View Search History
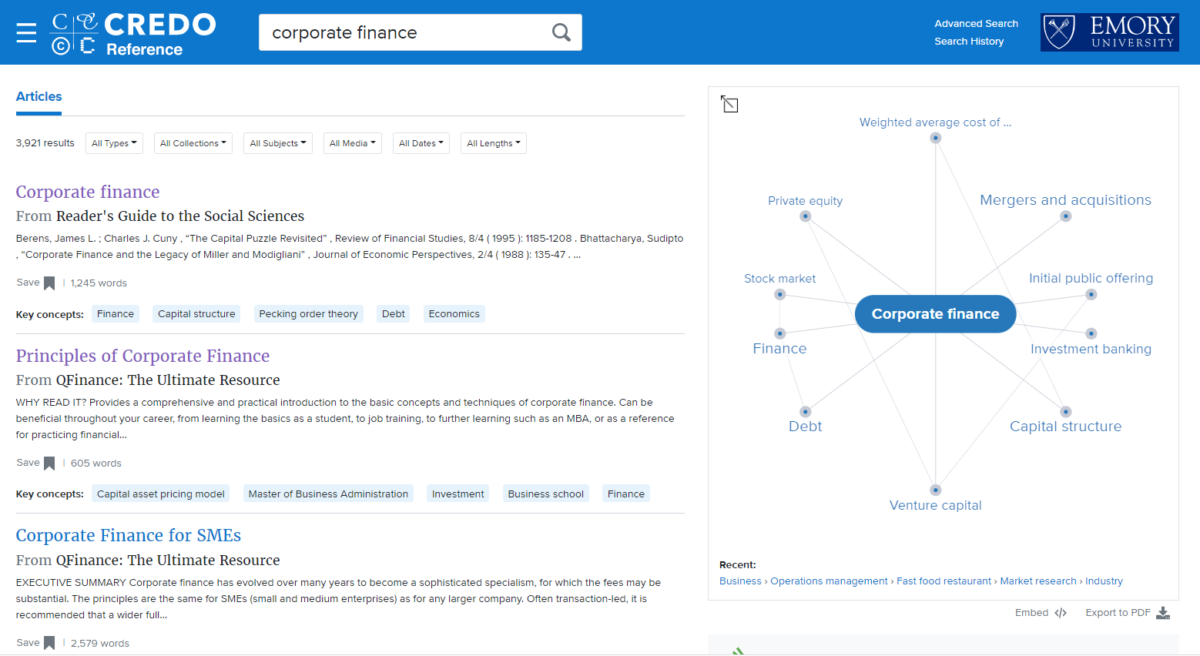Screen dimensions: 1200x656 pyautogui.click(x=968, y=41)
